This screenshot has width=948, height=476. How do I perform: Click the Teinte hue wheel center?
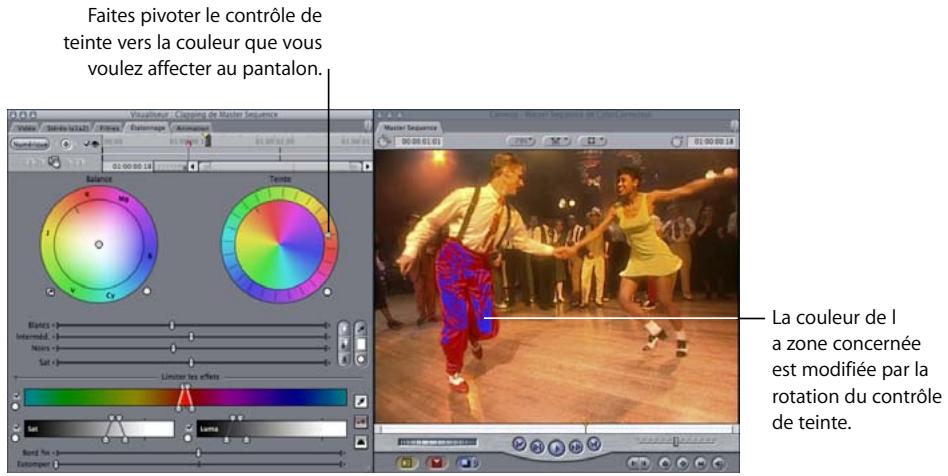[x=280, y=244]
